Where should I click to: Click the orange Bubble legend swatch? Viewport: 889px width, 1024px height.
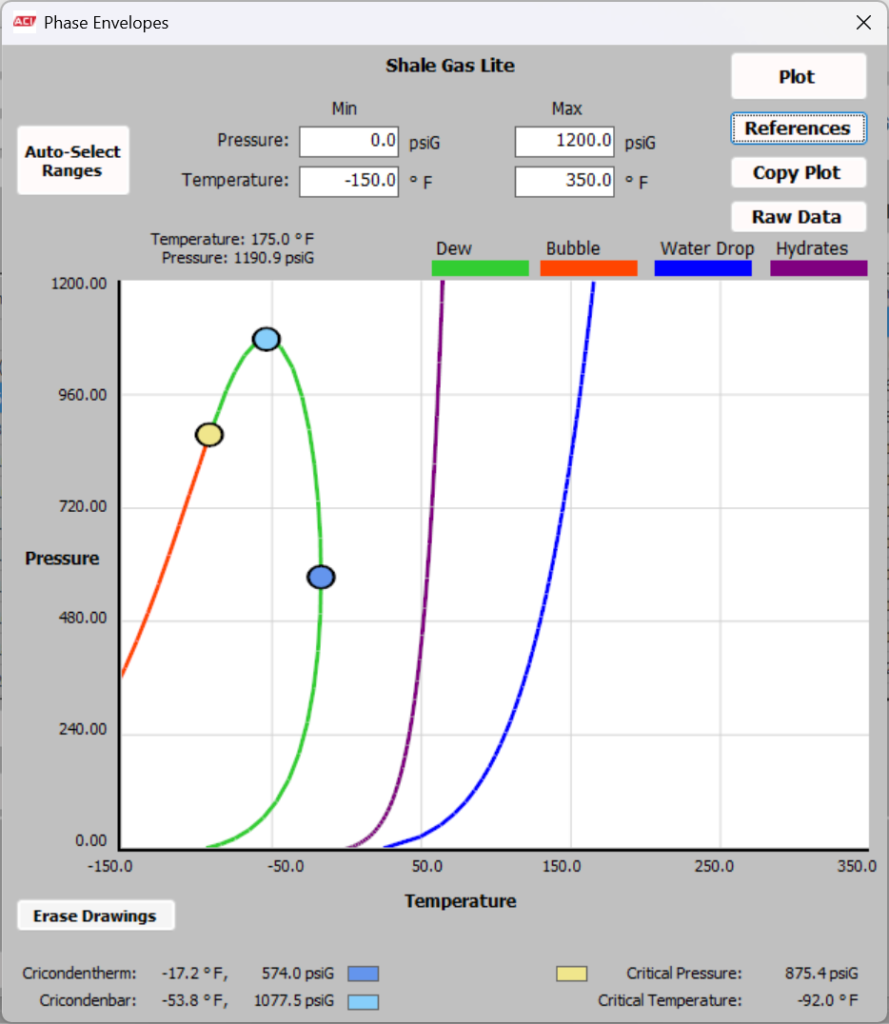[589, 268]
